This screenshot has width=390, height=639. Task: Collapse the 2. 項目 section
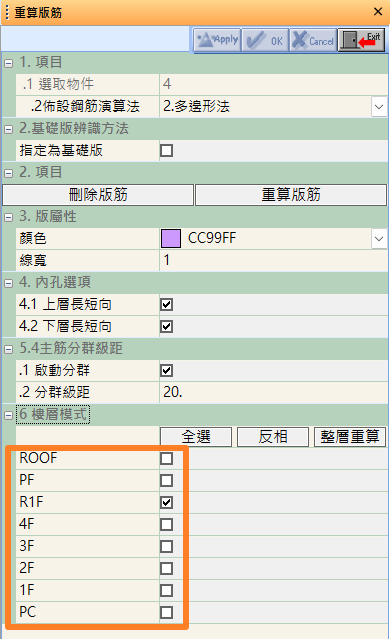[9, 173]
